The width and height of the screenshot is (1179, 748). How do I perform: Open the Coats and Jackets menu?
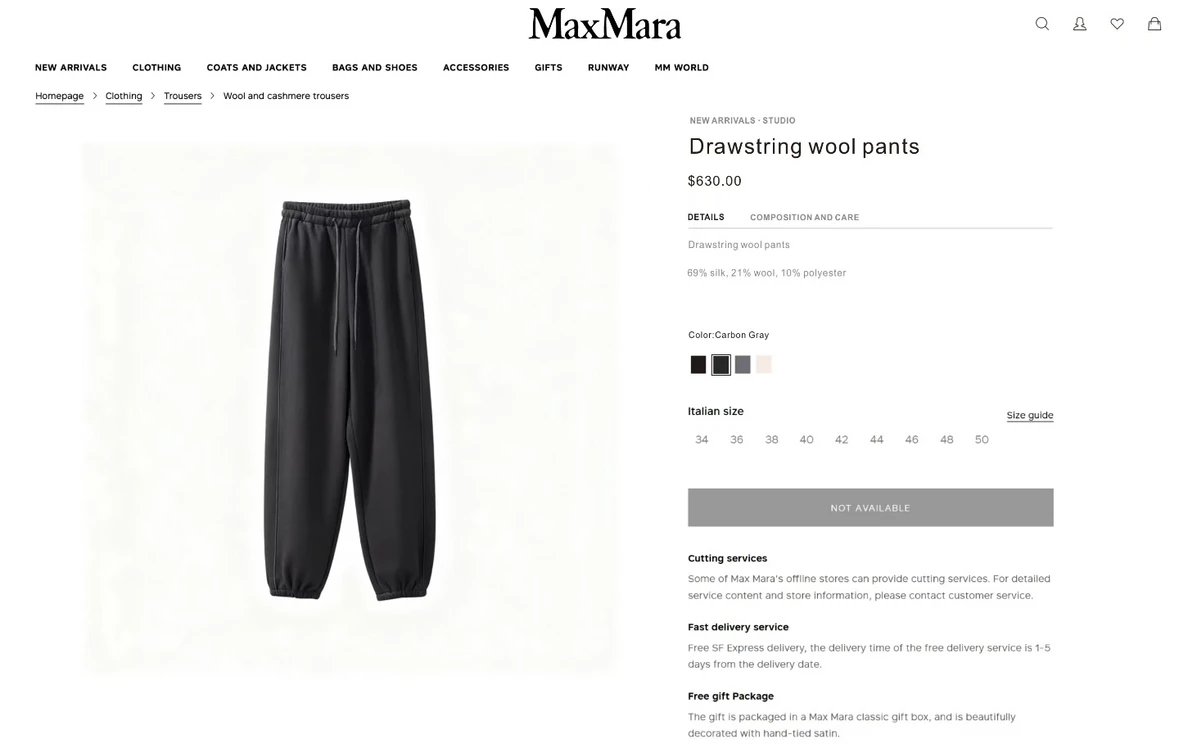click(256, 68)
